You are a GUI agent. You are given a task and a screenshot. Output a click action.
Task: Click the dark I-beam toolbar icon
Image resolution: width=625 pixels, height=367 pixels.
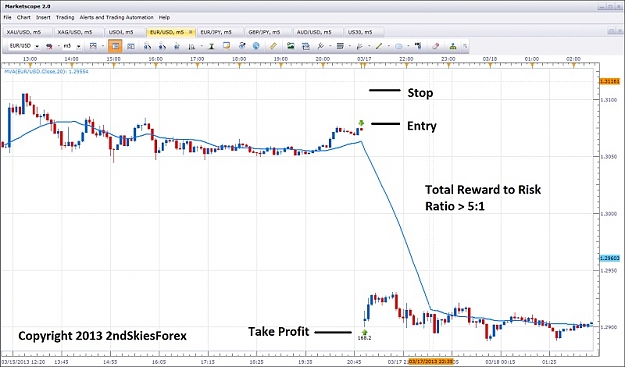[212, 46]
